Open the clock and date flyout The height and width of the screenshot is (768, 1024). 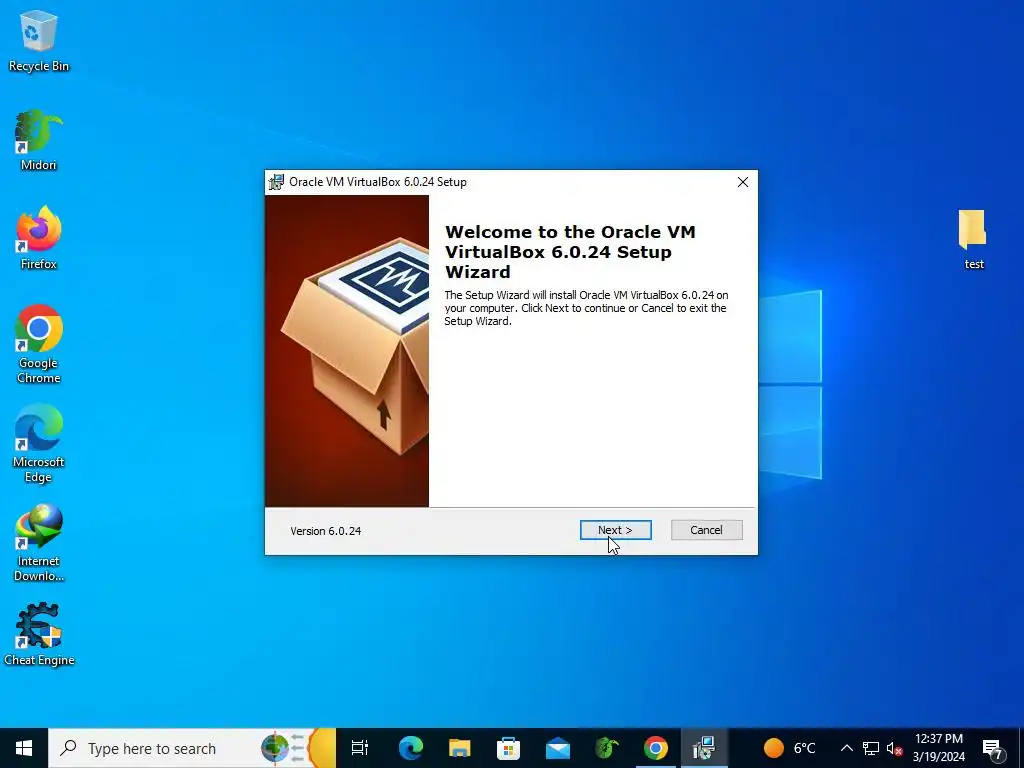coord(939,748)
